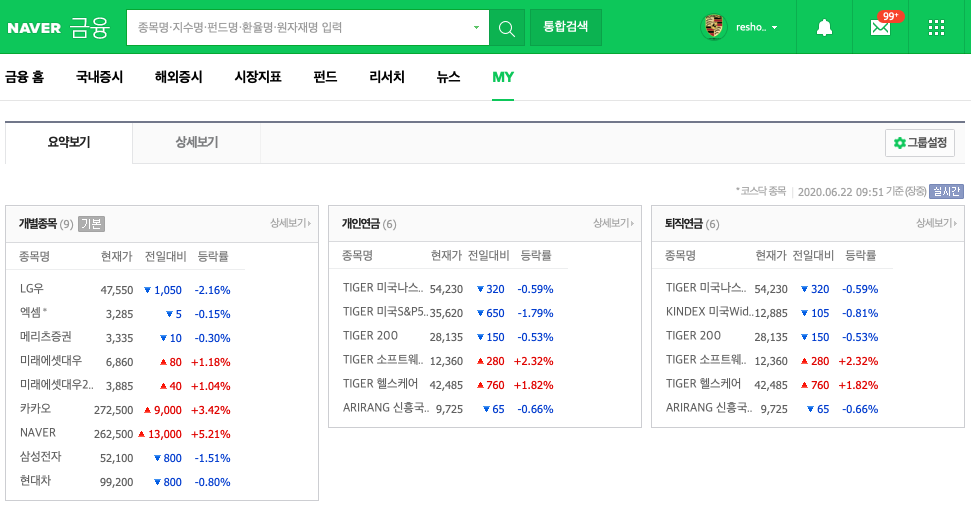Go to the 금융 홈 menu
This screenshot has width=971, height=510.
point(25,77)
